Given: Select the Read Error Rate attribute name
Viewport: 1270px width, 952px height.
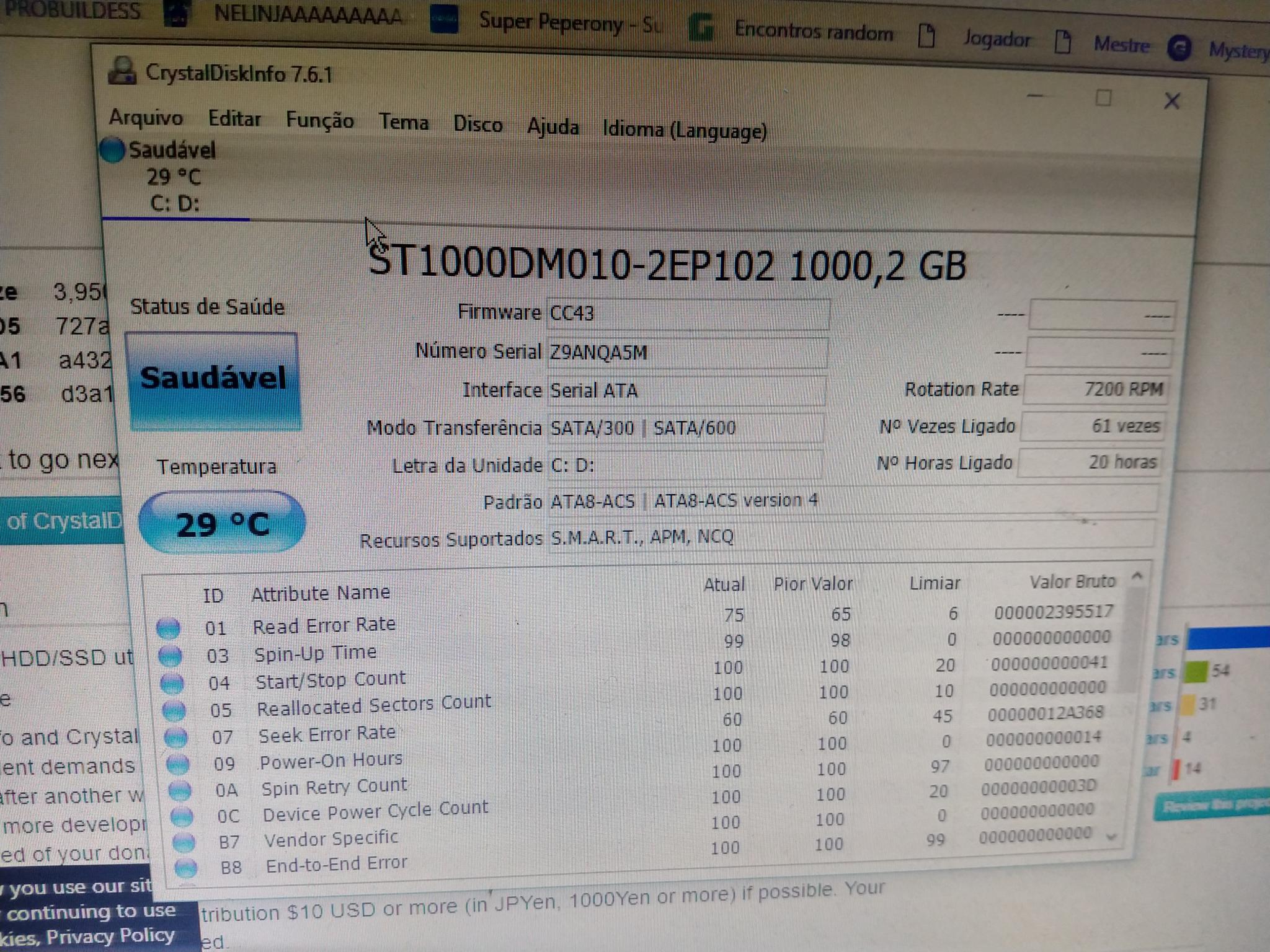Looking at the screenshot, I should click(x=324, y=625).
